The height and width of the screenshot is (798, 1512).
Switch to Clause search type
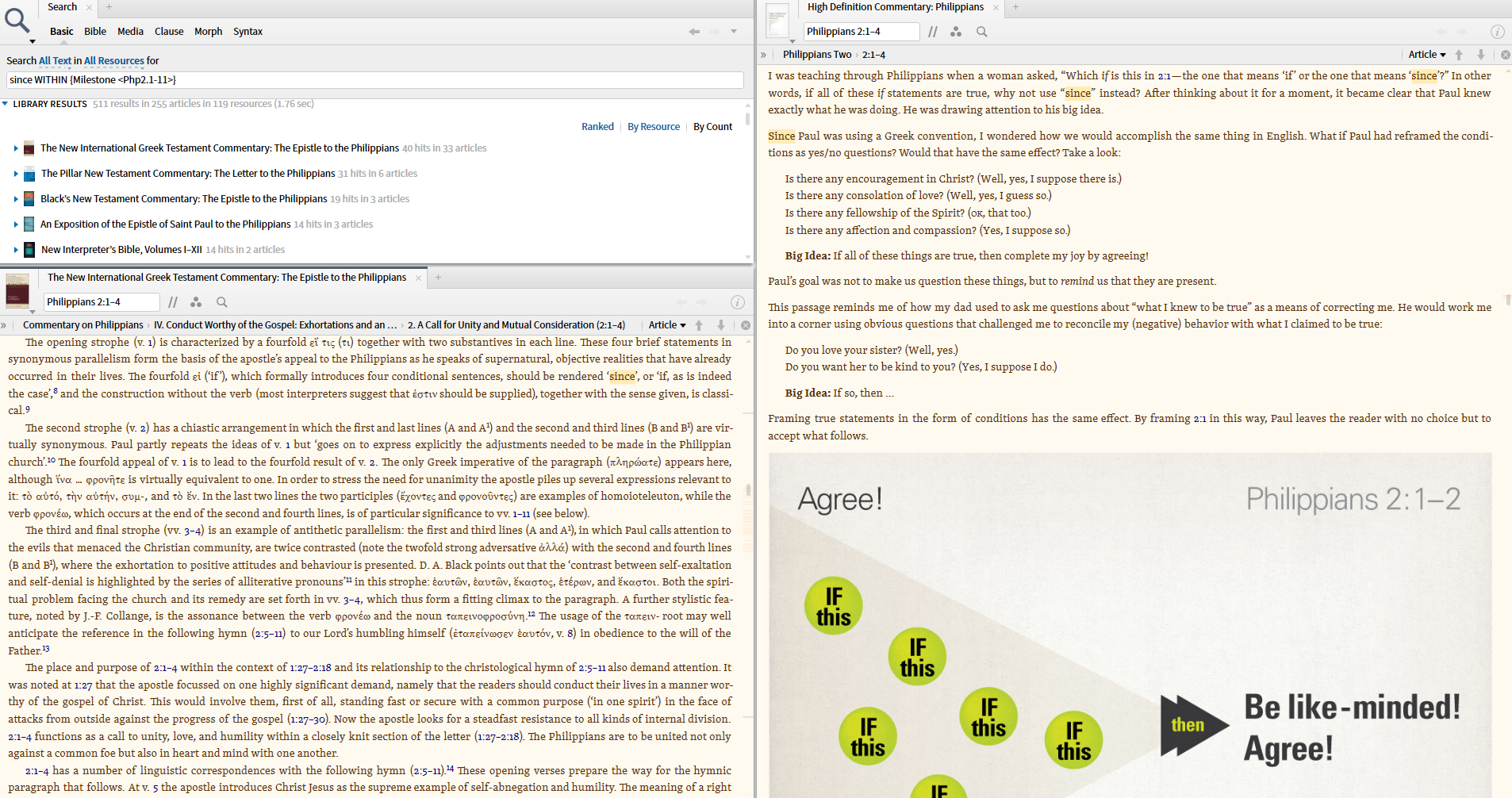pyautogui.click(x=169, y=32)
